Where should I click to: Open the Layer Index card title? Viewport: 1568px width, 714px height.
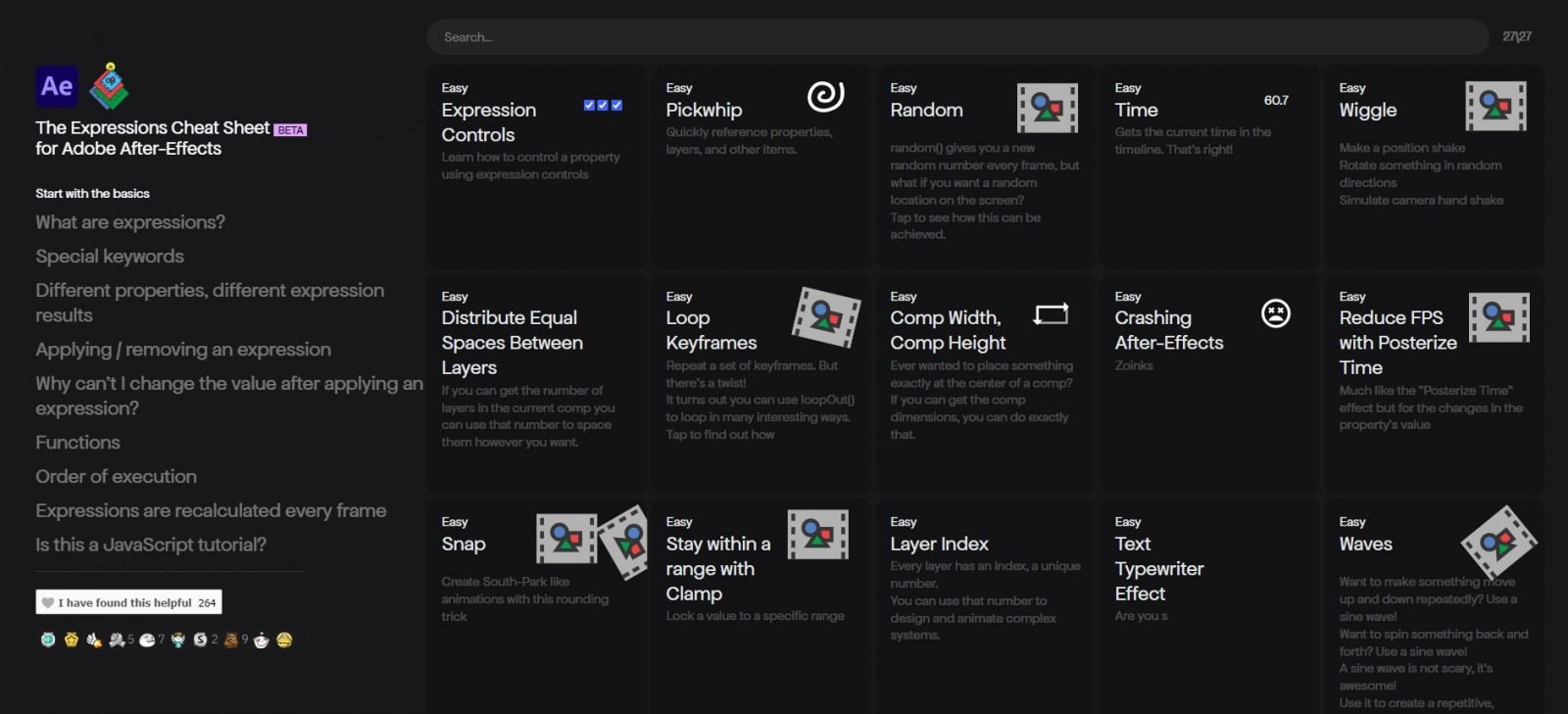click(939, 544)
